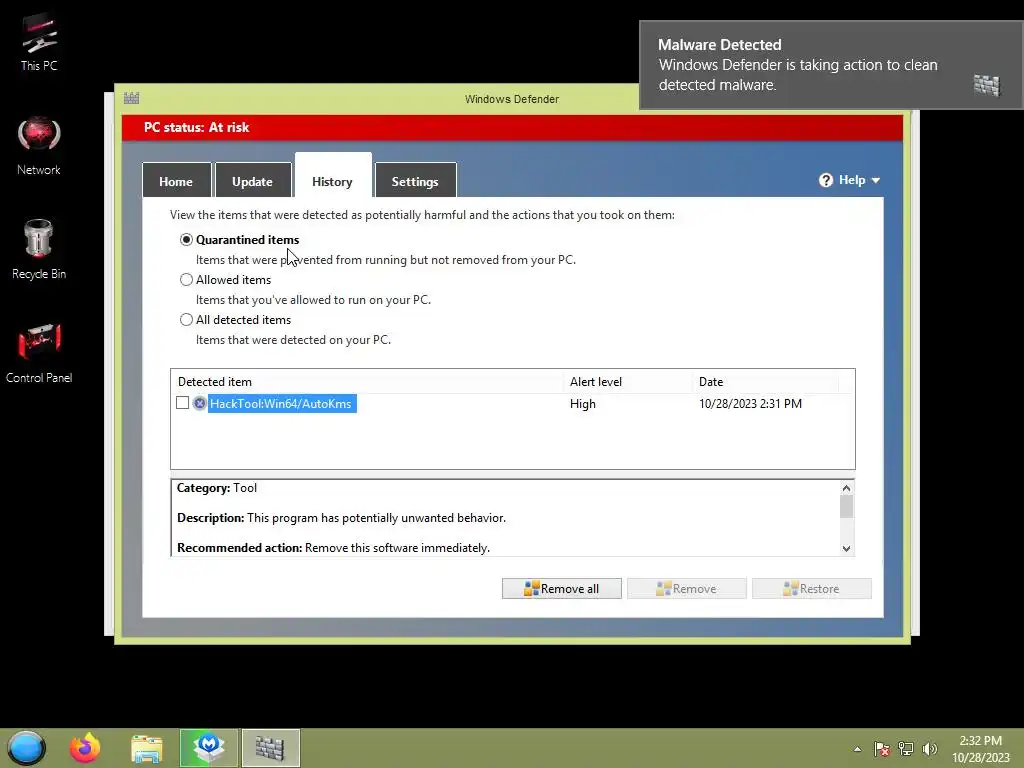
Task: Click the Remove button
Action: pos(686,588)
